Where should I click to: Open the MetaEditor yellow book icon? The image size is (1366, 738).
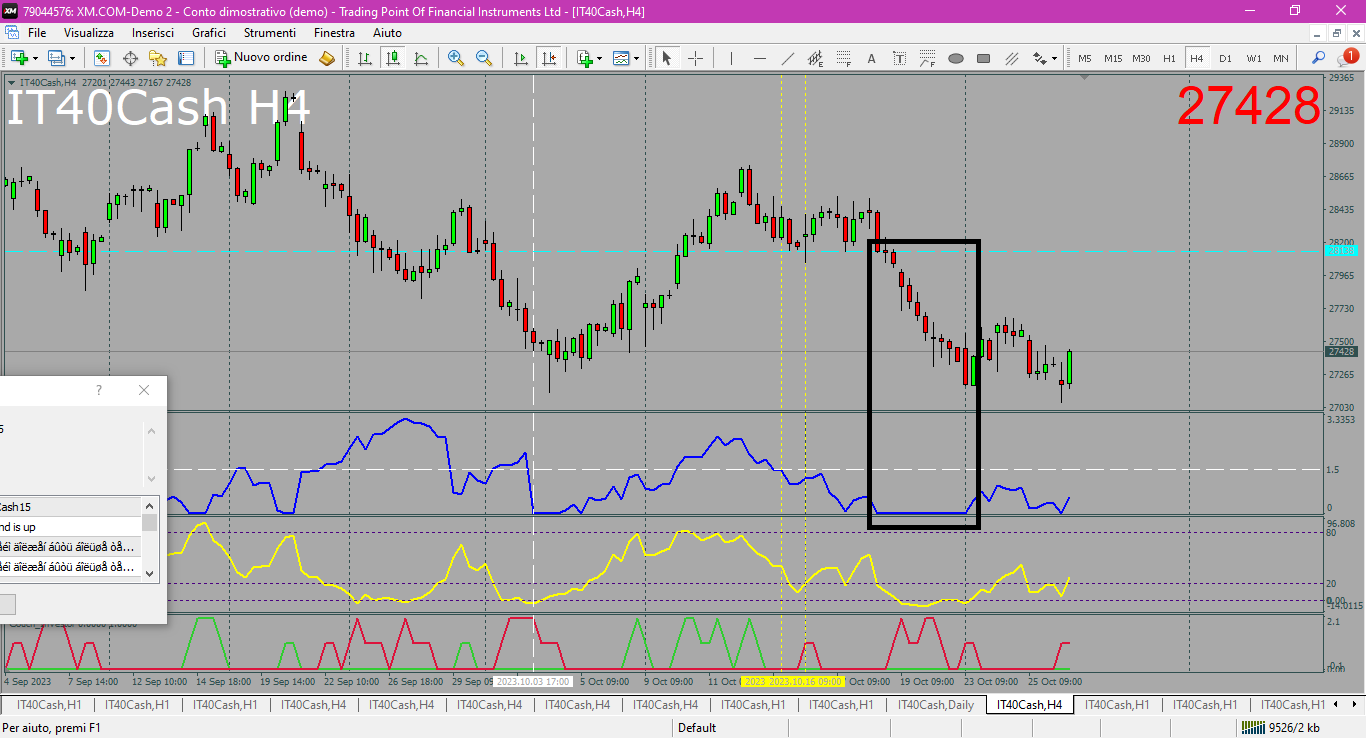tap(327, 58)
